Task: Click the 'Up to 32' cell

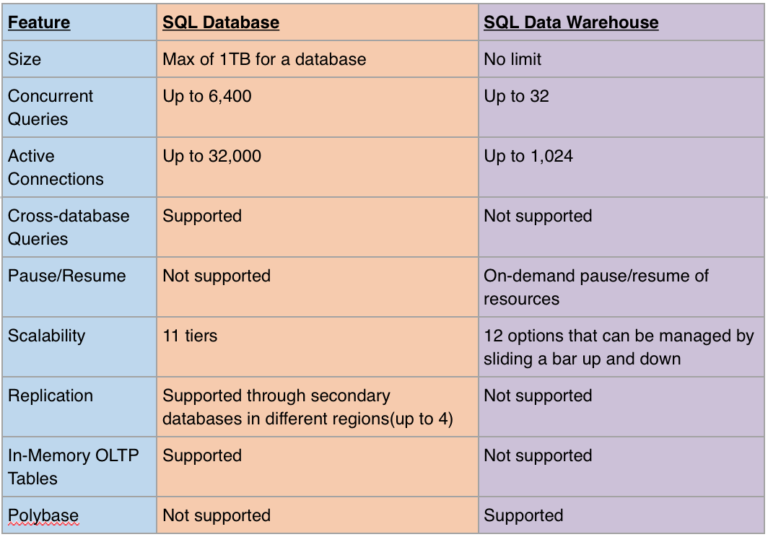Action: (x=621, y=107)
